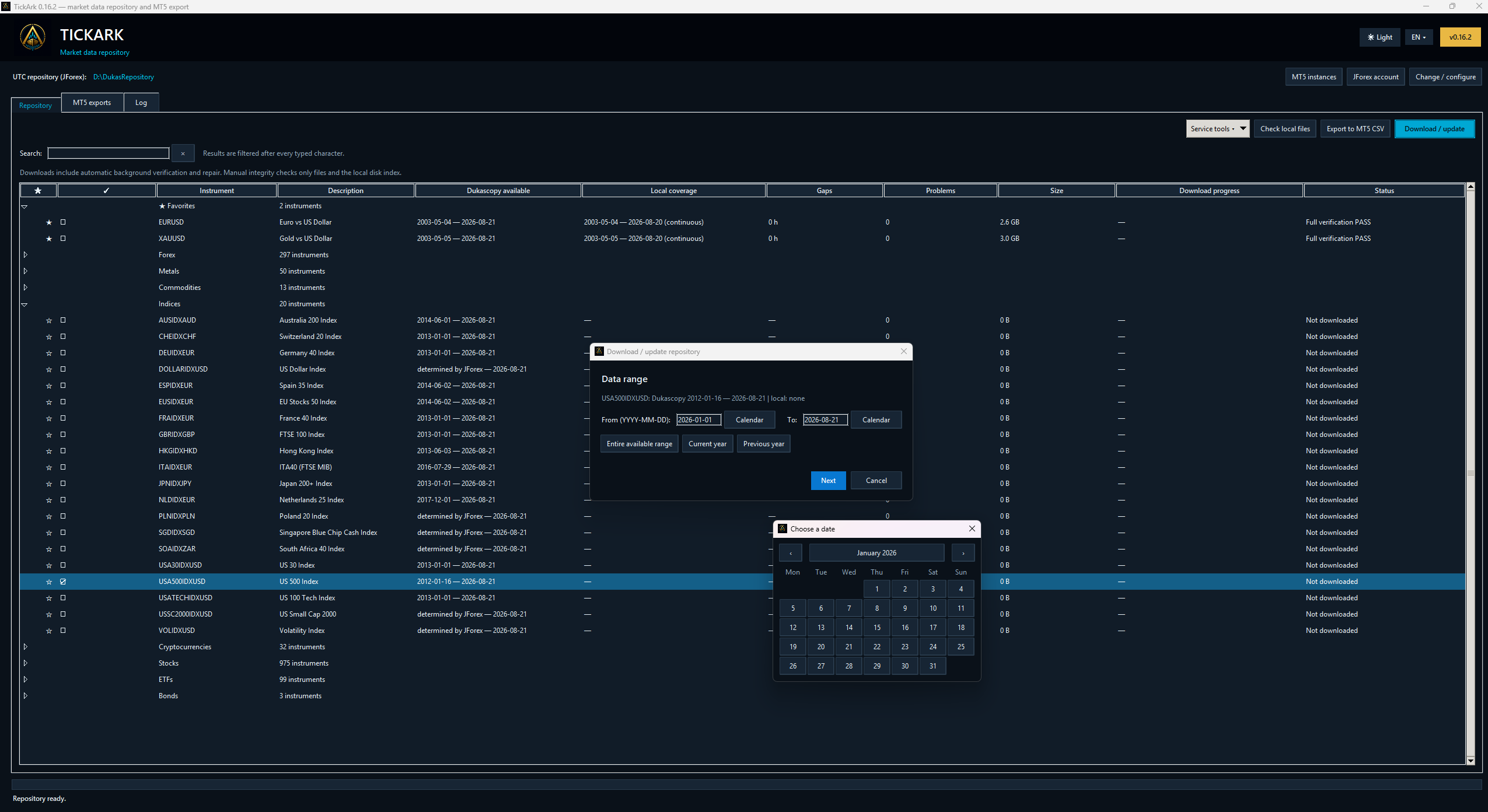1488x812 pixels.
Task: Star the JPNIDXJPY instrument
Action: tap(49, 484)
